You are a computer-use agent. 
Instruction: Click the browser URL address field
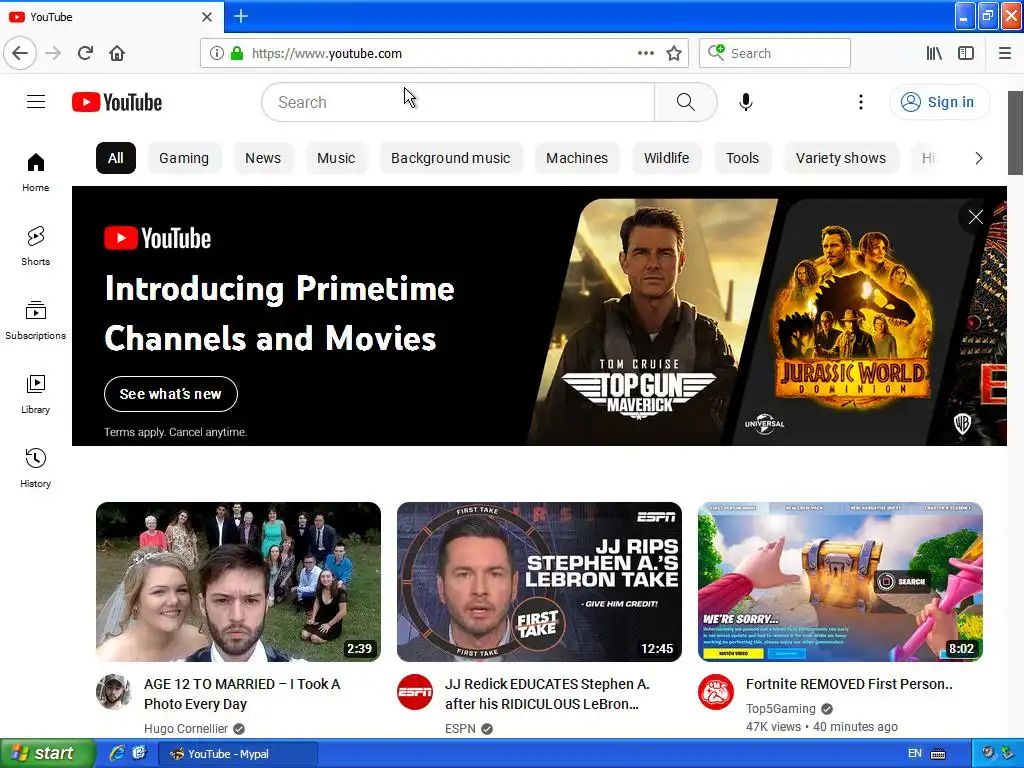444,53
